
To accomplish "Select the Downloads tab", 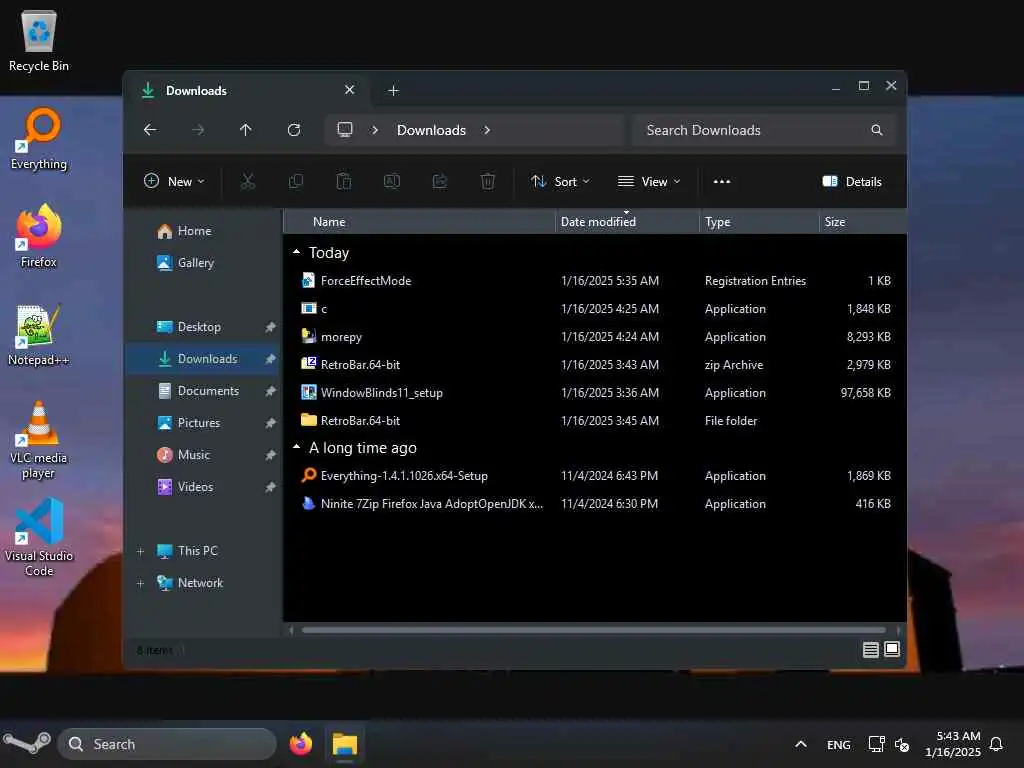I will coord(247,90).
